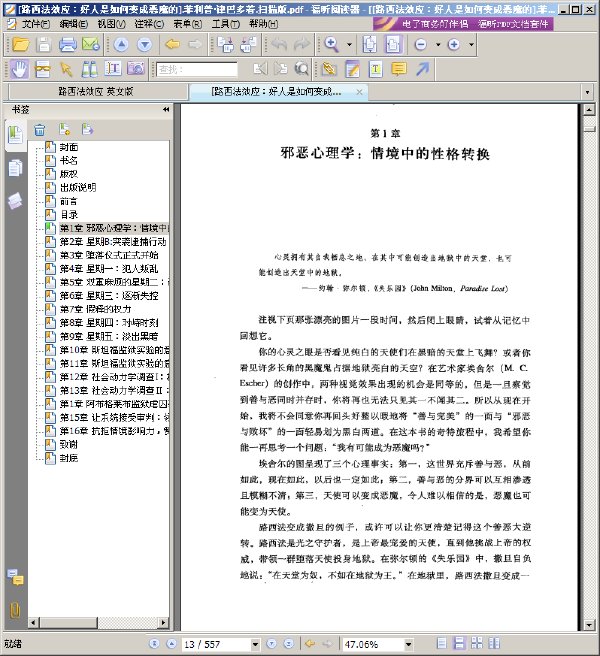Open the tab list dropdown arrow
Image resolution: width=600 pixels, height=656 pixels.
point(587,92)
